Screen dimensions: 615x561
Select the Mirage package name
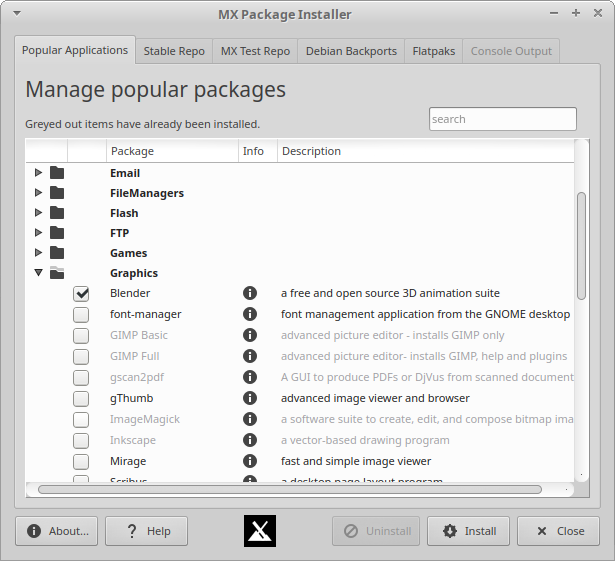[x=128, y=461]
